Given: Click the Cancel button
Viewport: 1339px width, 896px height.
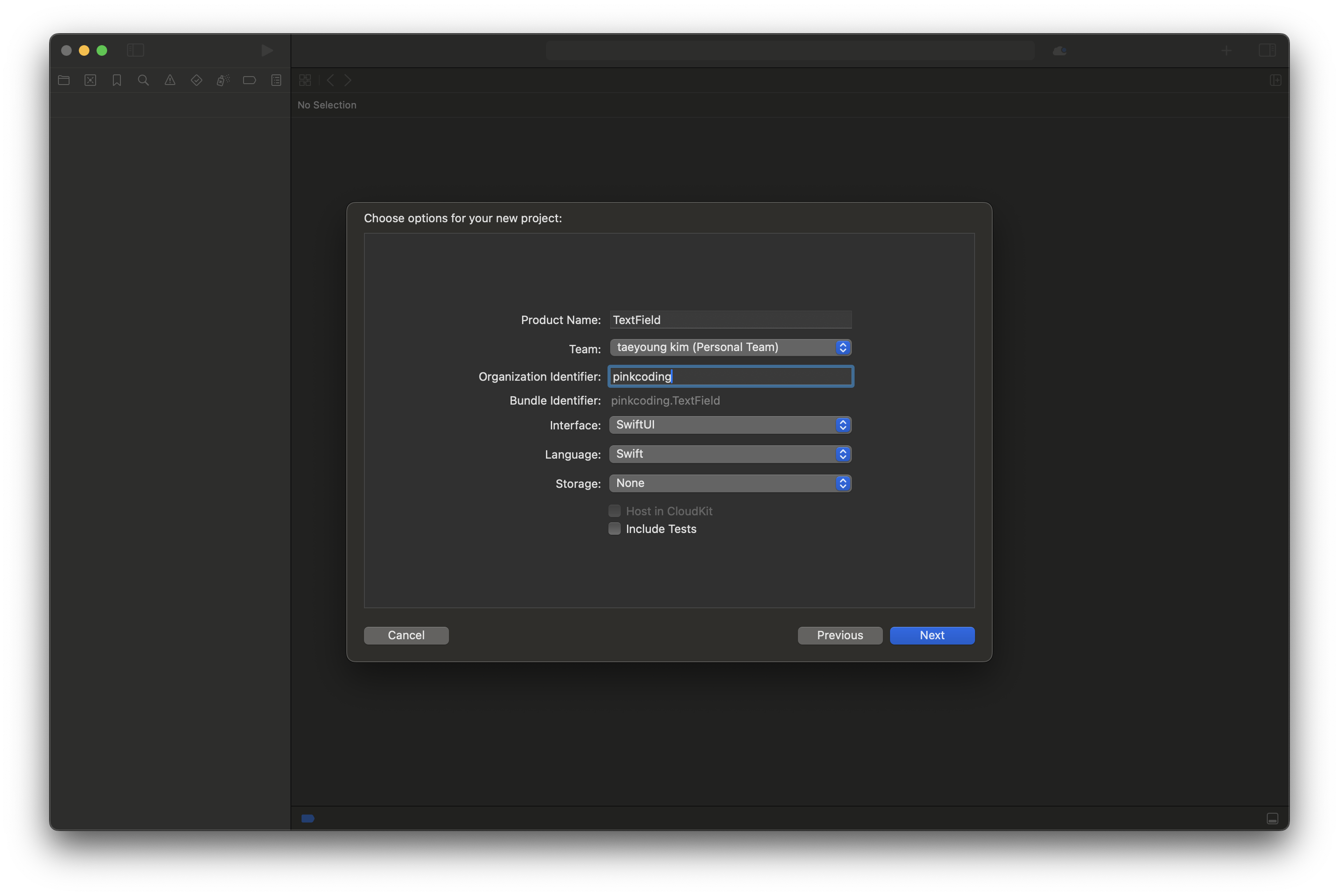Looking at the screenshot, I should tap(406, 635).
